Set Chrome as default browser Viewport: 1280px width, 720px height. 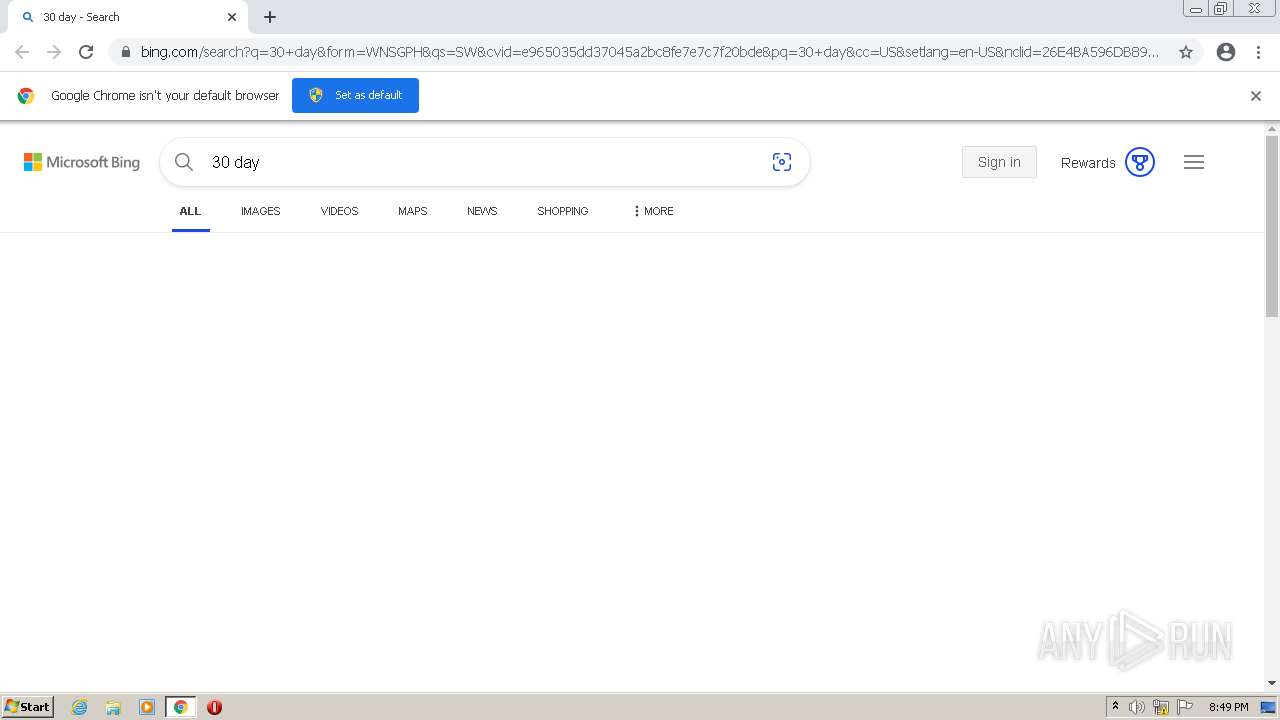click(355, 95)
